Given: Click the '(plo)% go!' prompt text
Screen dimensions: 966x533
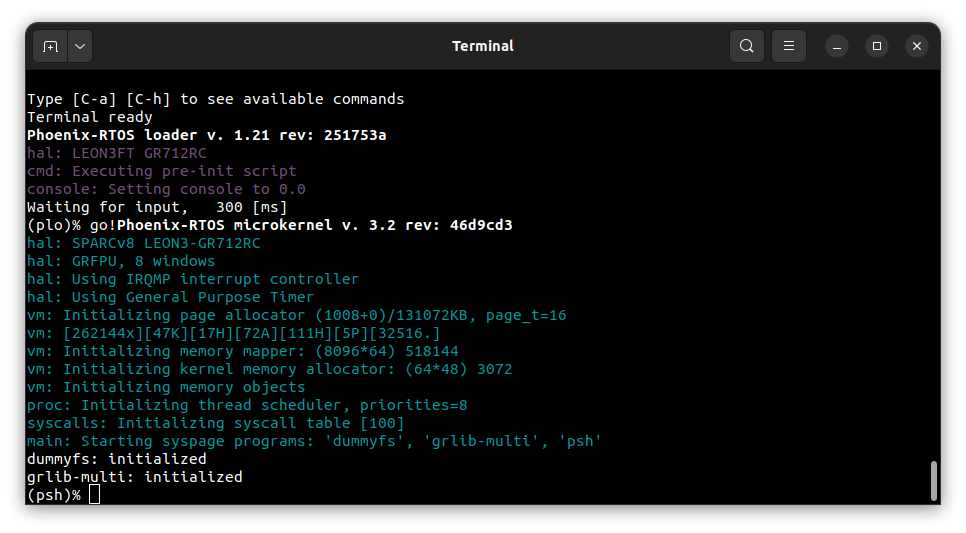Looking at the screenshot, I should (x=71, y=225).
